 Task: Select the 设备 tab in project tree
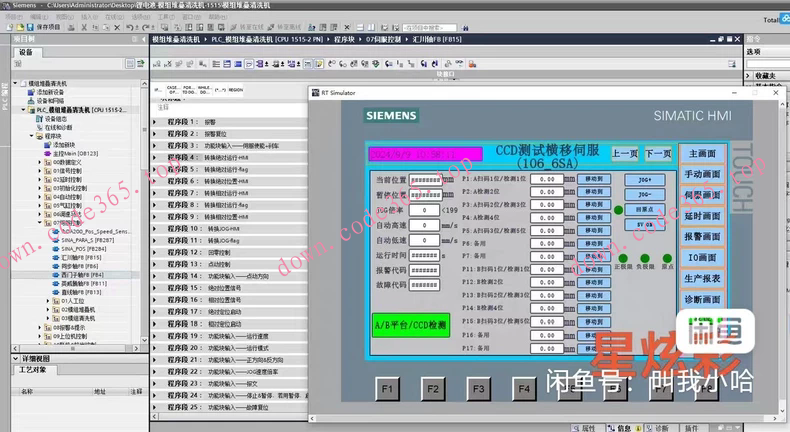[x=26, y=52]
